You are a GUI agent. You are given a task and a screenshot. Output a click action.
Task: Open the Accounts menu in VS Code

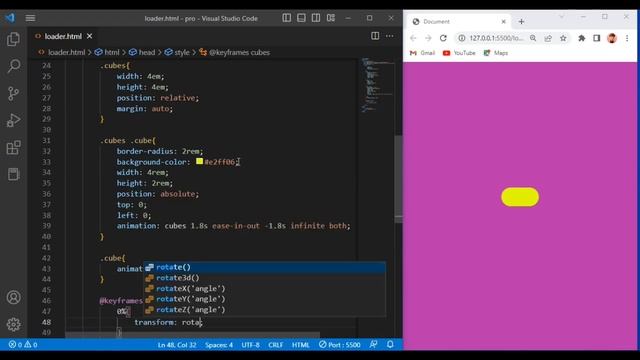pos(13,297)
